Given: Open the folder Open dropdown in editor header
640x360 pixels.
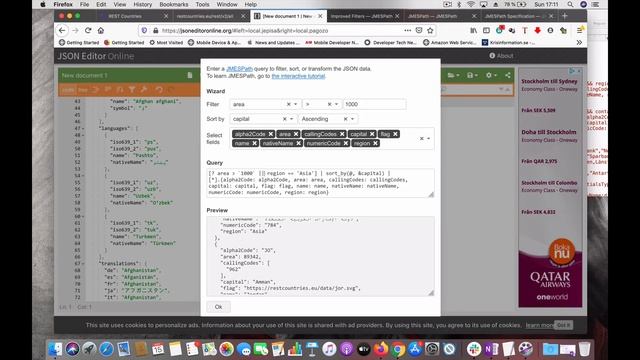Looking at the screenshot, I should click(x=453, y=76).
